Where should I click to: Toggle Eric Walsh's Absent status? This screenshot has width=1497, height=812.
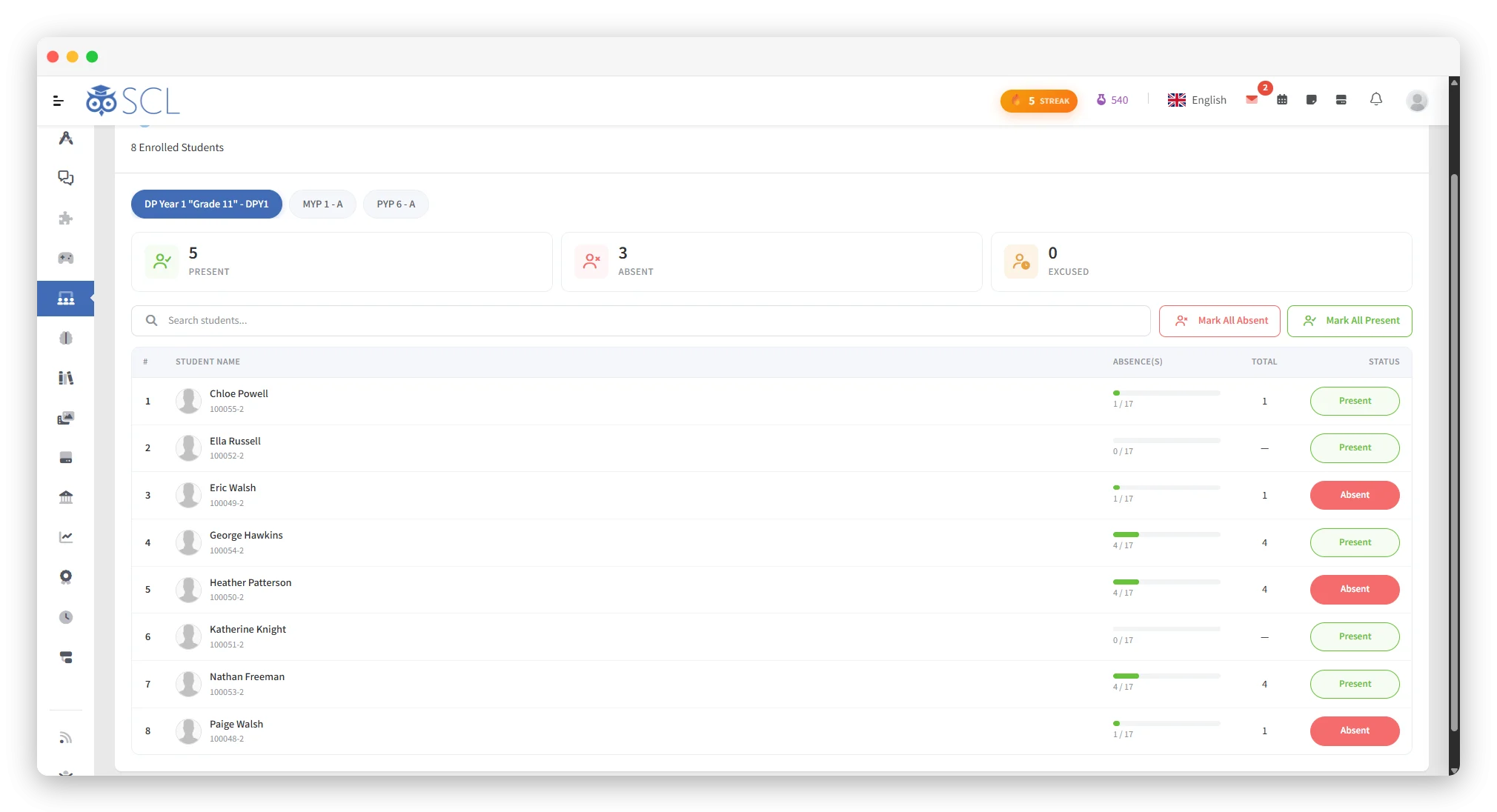[1355, 495]
